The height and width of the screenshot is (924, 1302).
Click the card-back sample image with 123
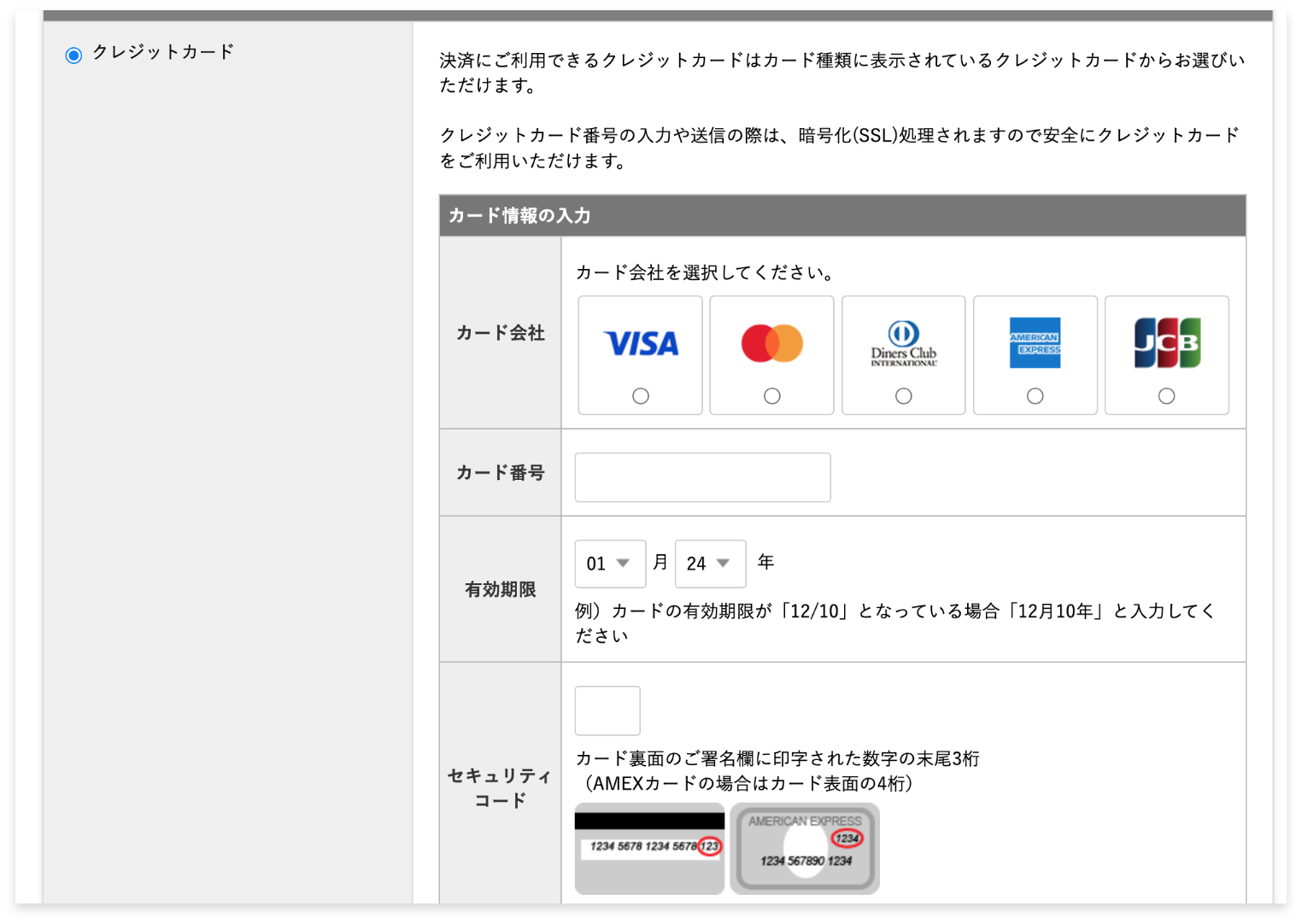[x=649, y=848]
